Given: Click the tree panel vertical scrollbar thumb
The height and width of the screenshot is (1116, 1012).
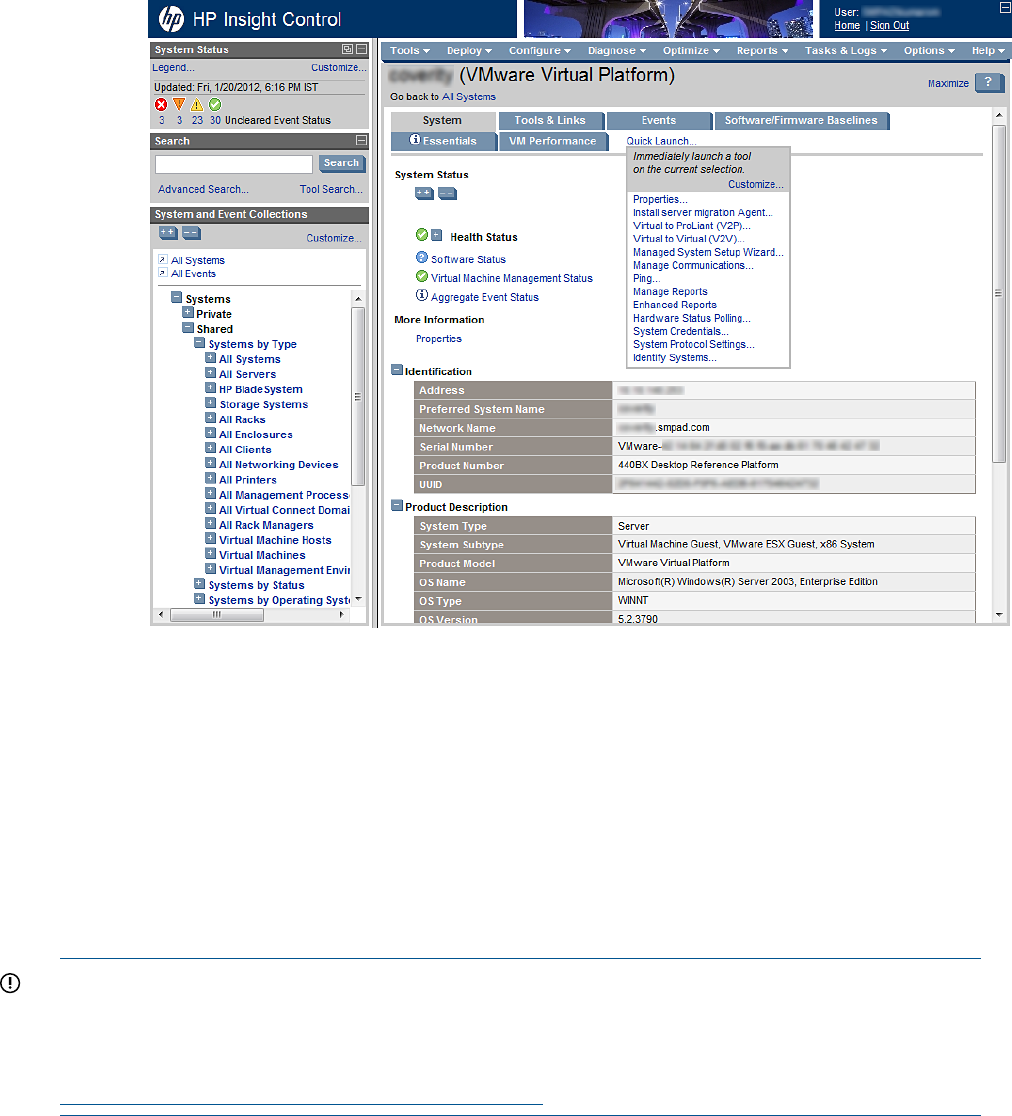Looking at the screenshot, I should click(358, 396).
